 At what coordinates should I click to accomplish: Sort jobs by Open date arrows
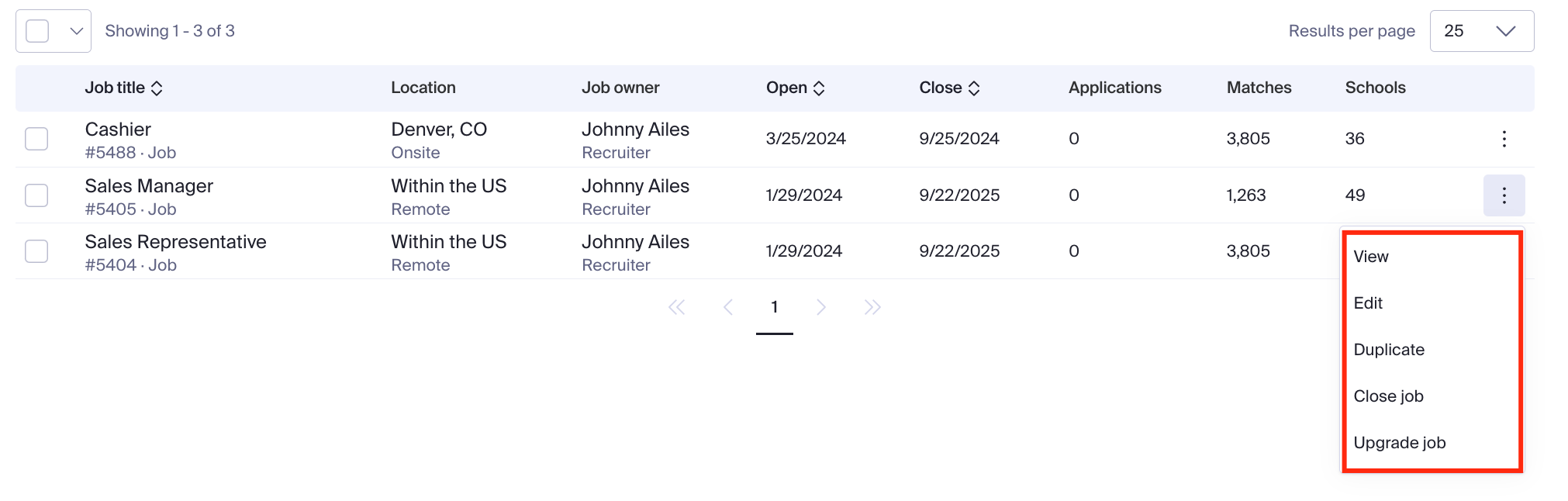click(x=819, y=88)
